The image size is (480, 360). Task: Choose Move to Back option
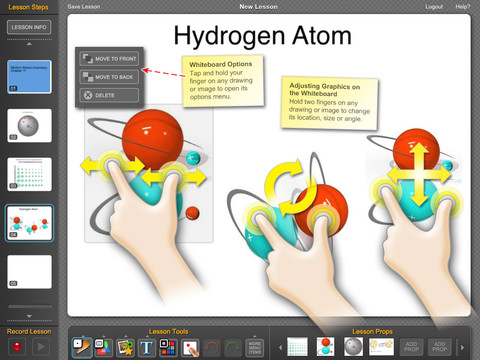[109, 77]
